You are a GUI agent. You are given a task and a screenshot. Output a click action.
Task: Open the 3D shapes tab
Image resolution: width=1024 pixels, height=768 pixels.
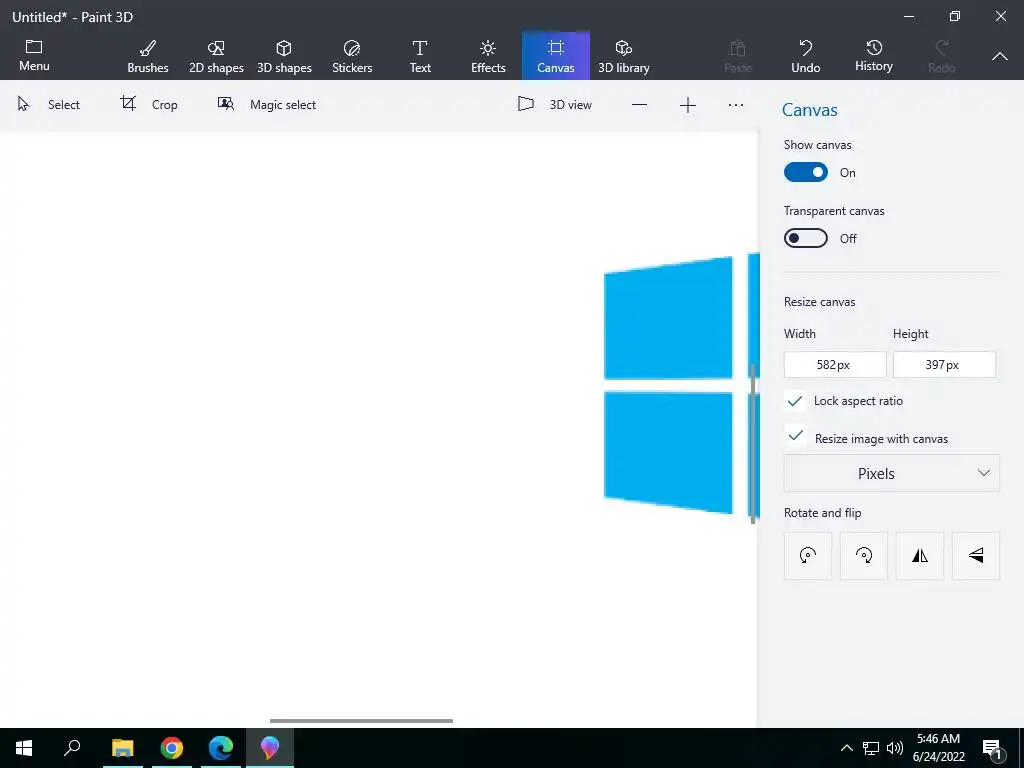tap(284, 57)
